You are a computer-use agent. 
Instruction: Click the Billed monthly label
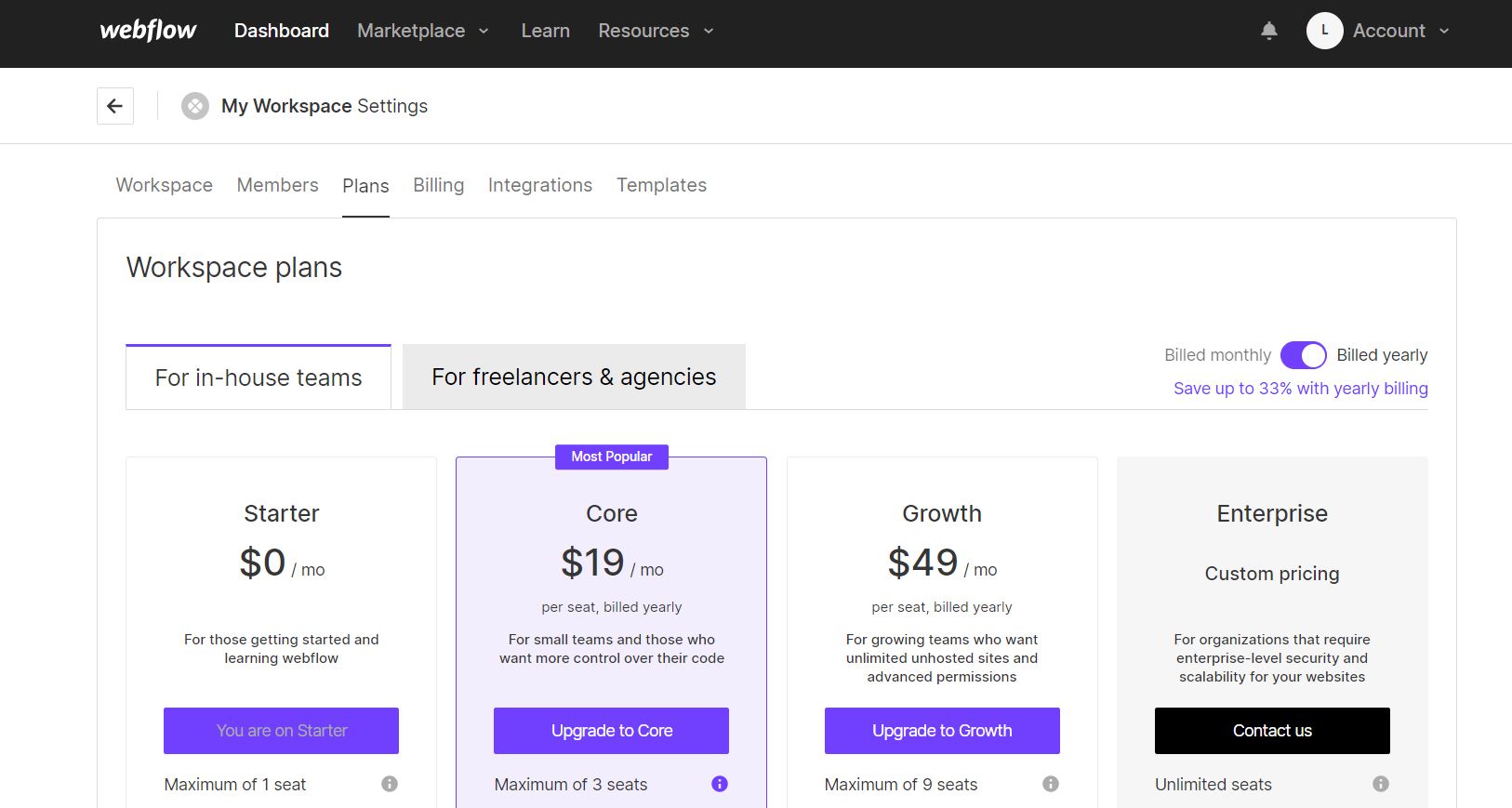(x=1217, y=355)
